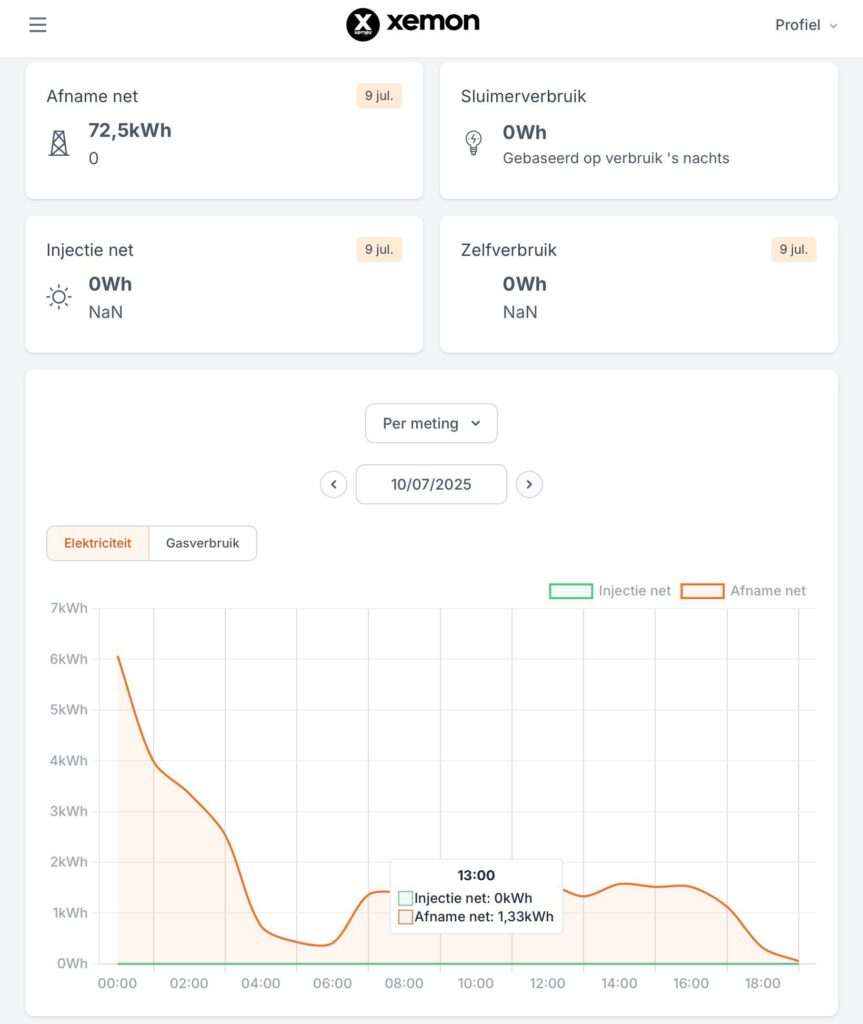Go to previous day arrow
This screenshot has height=1024, width=863.
tap(334, 485)
